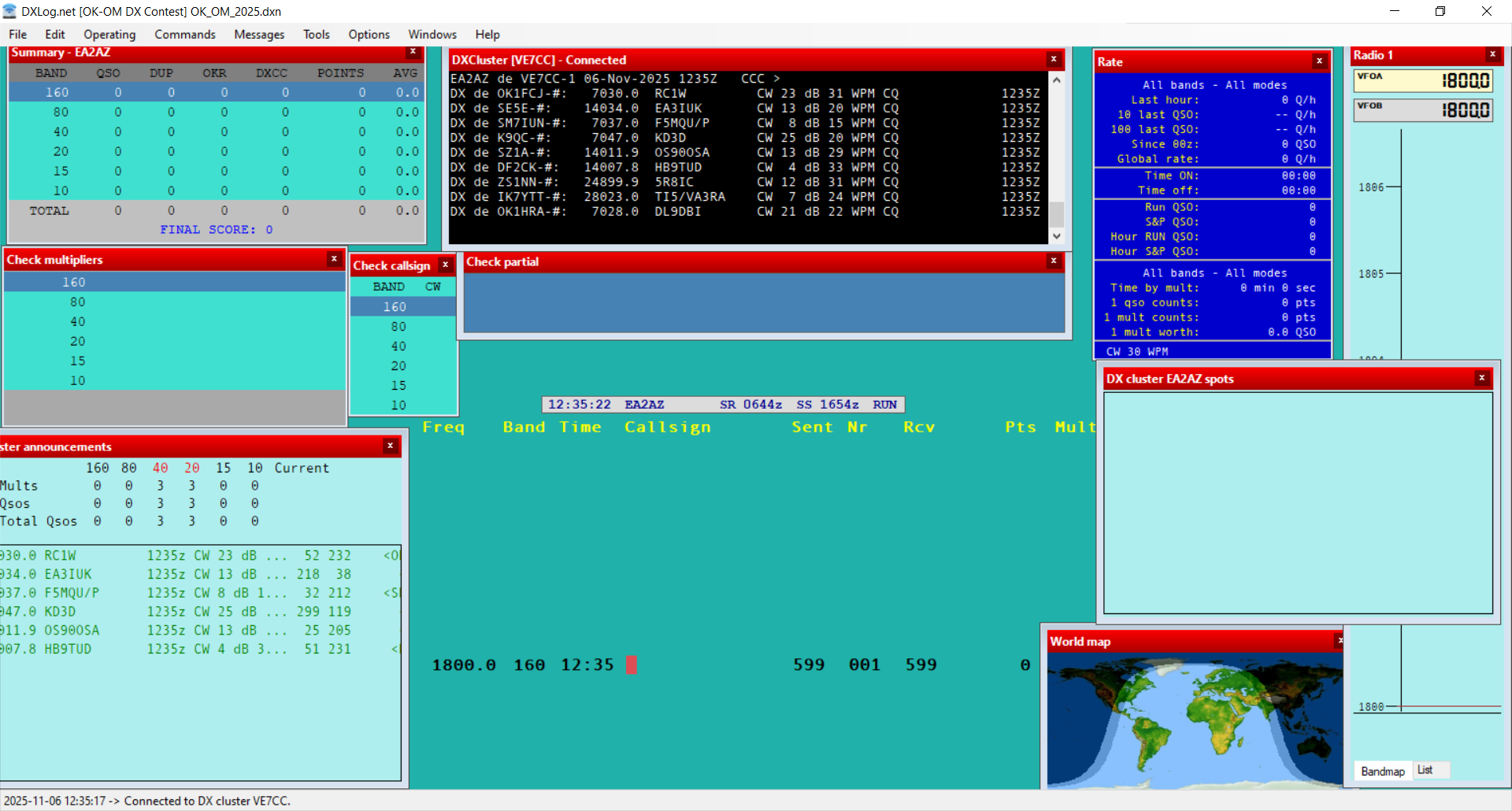This screenshot has height=811, width=1512.
Task: Open the Messages menu
Action: click(x=259, y=35)
